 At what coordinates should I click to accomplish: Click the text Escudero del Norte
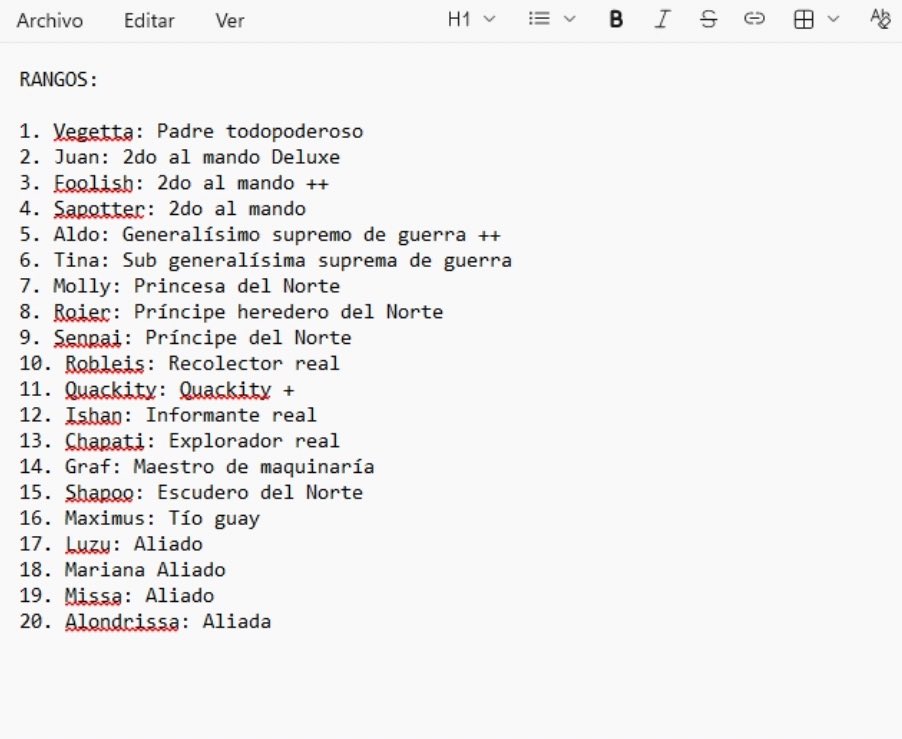pyautogui.click(x=260, y=492)
